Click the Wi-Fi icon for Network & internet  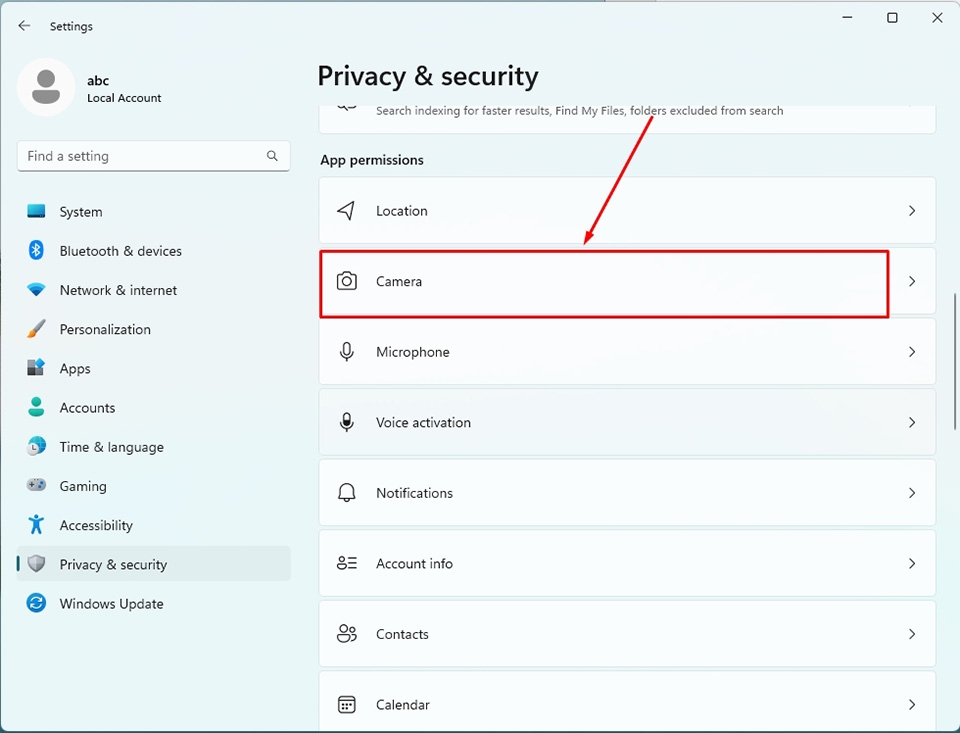click(x=36, y=290)
